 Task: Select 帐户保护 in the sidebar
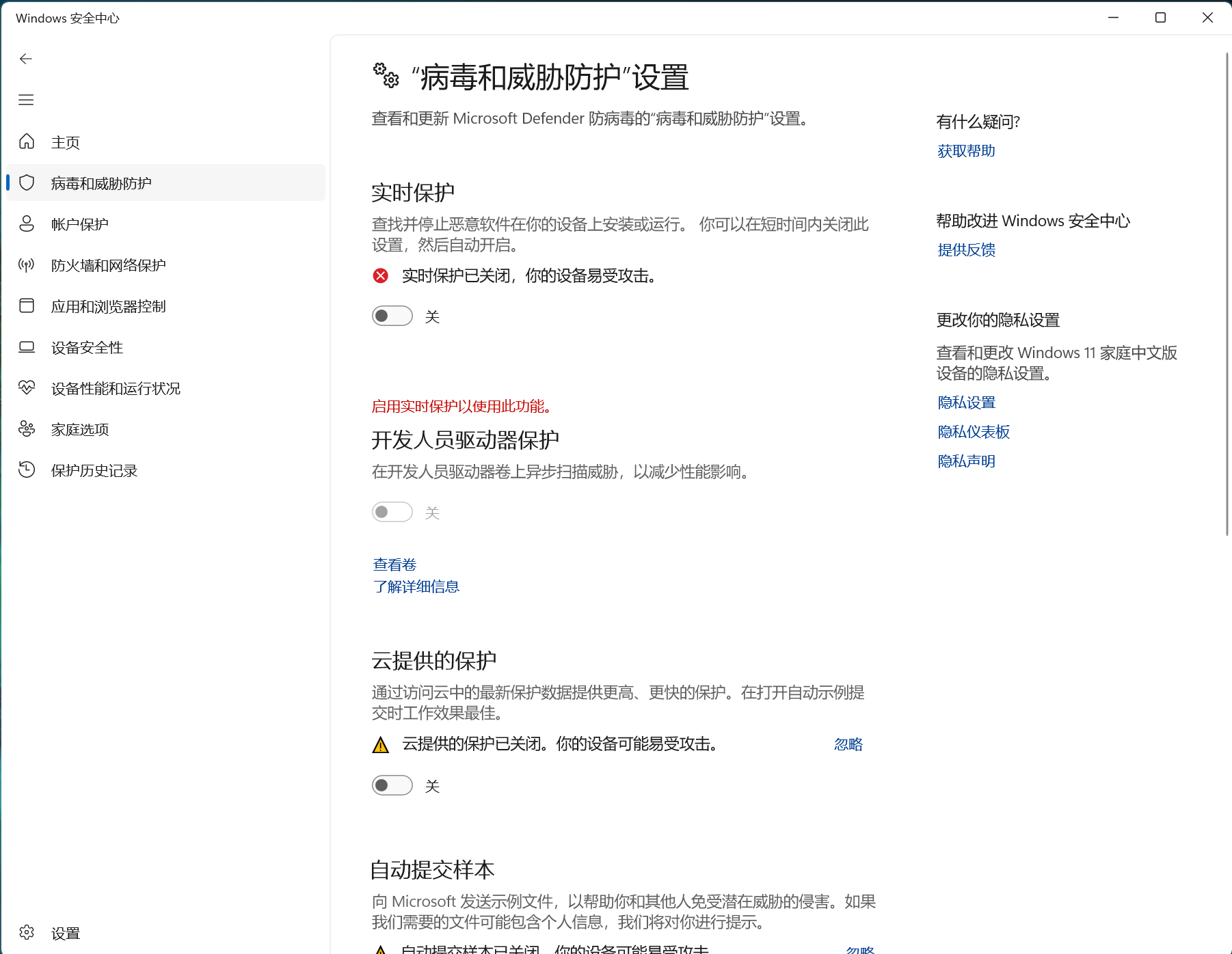(165, 224)
